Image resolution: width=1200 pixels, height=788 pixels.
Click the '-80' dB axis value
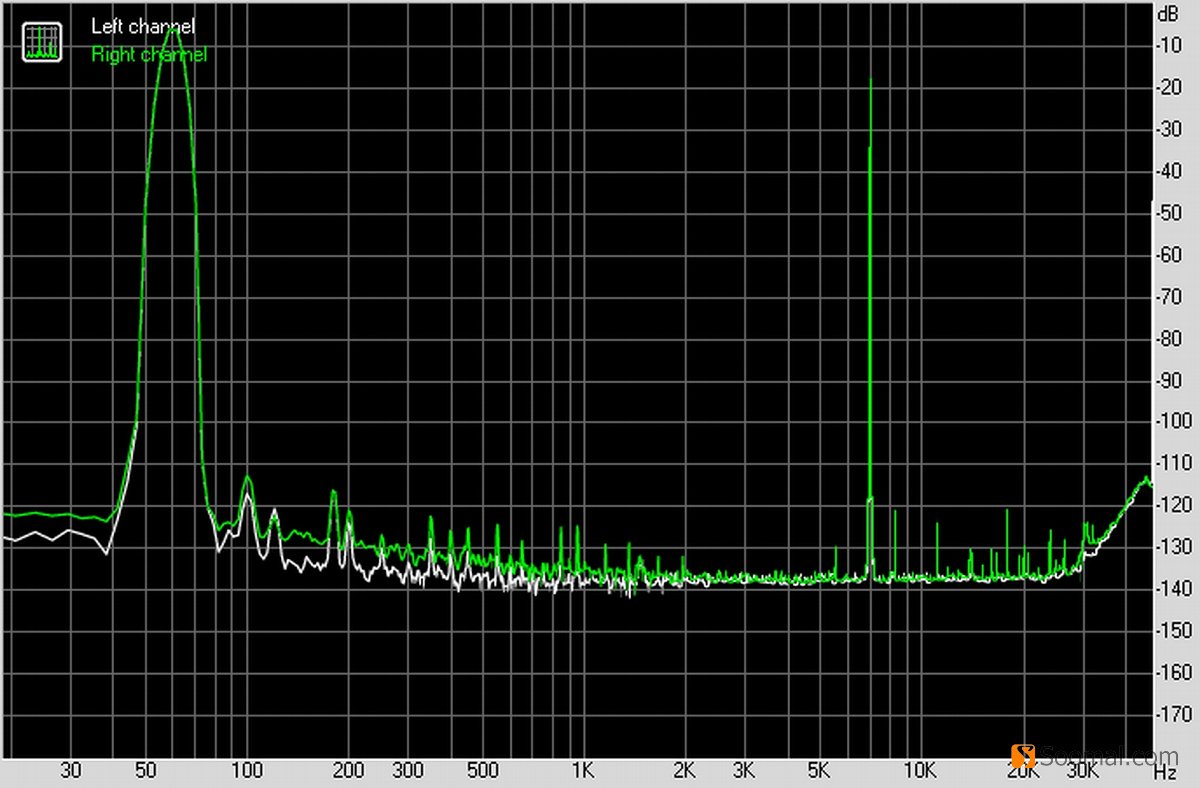tap(1171, 338)
